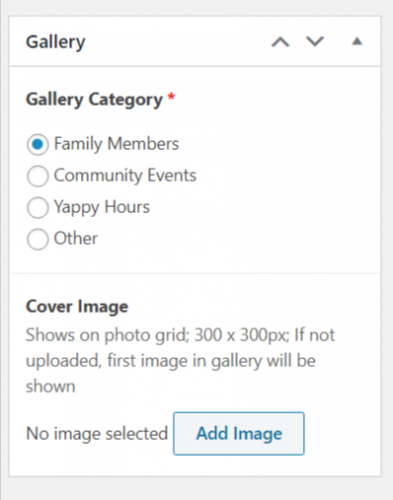Click the Other label text

pos(76,239)
